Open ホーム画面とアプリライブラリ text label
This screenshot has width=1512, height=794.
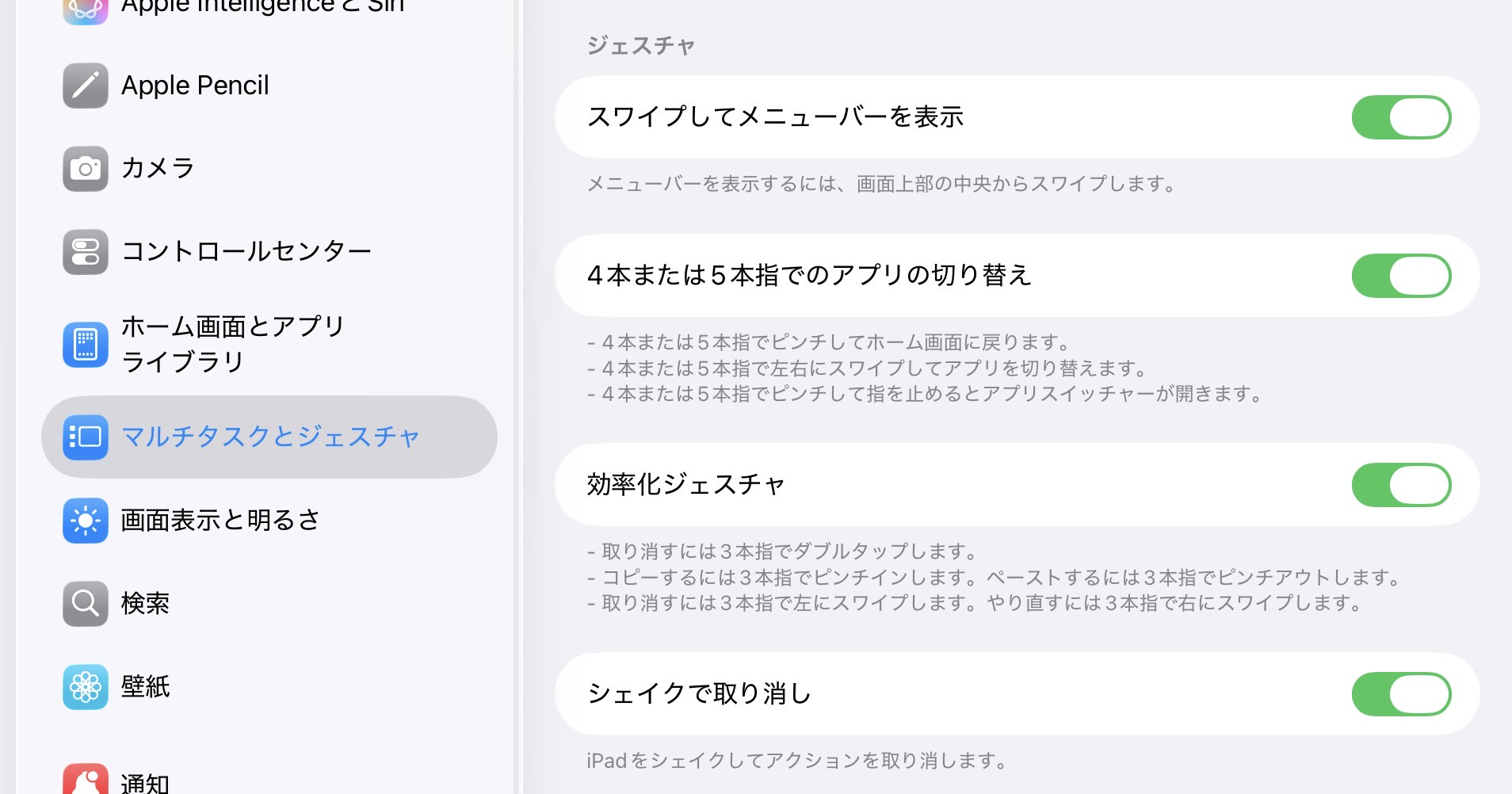[x=233, y=344]
